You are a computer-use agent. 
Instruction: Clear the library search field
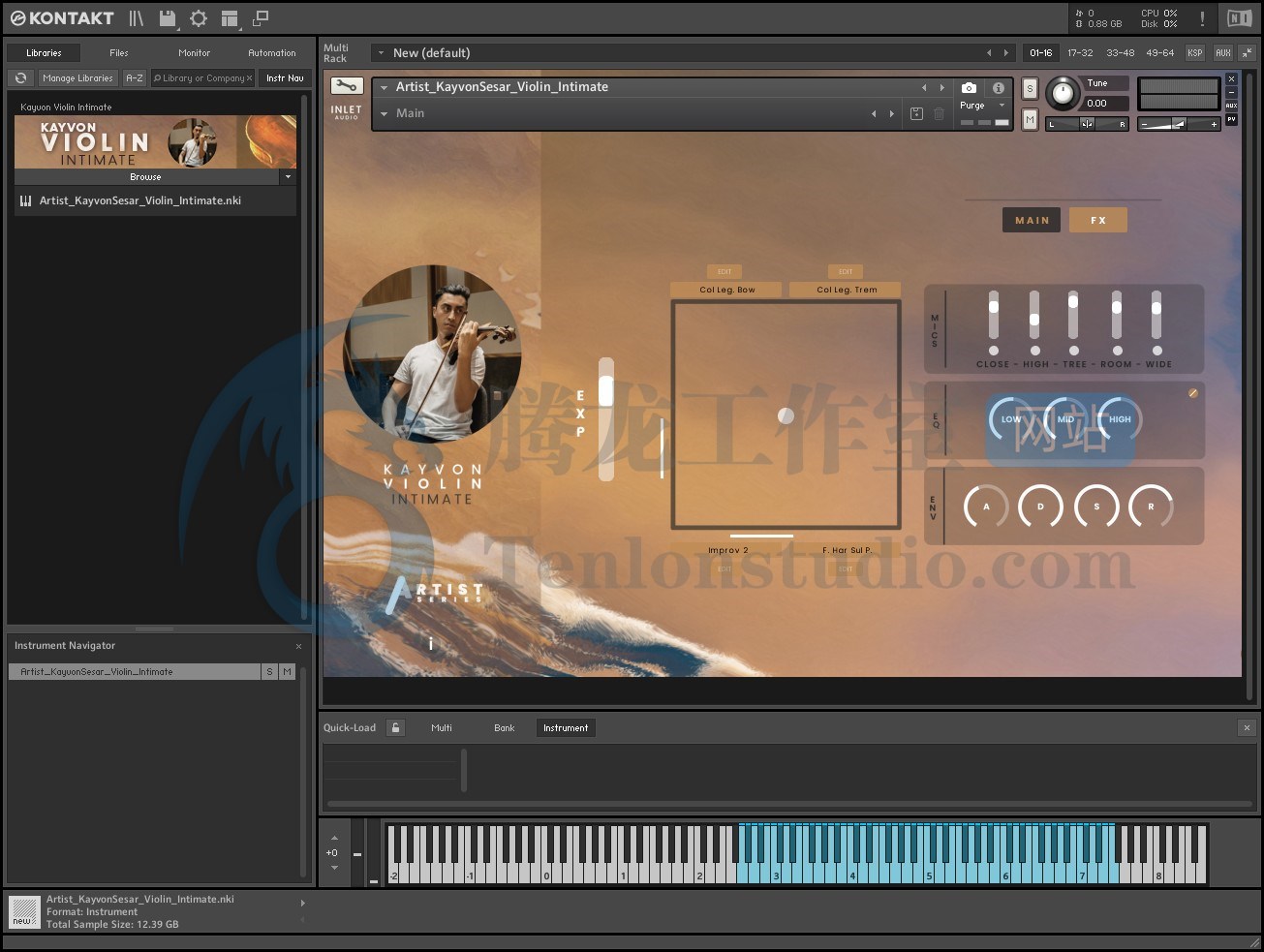(x=249, y=78)
